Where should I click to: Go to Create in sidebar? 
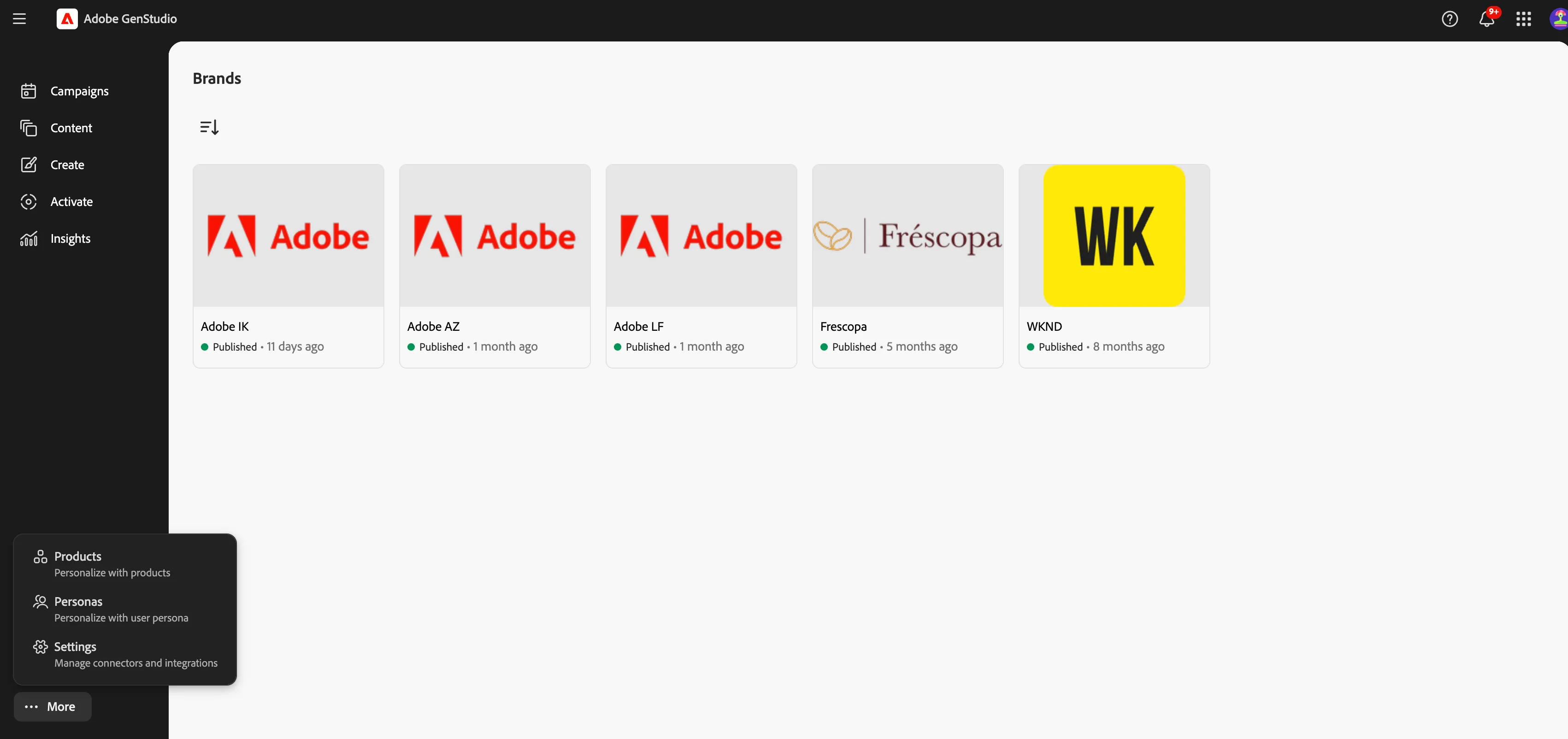click(68, 165)
